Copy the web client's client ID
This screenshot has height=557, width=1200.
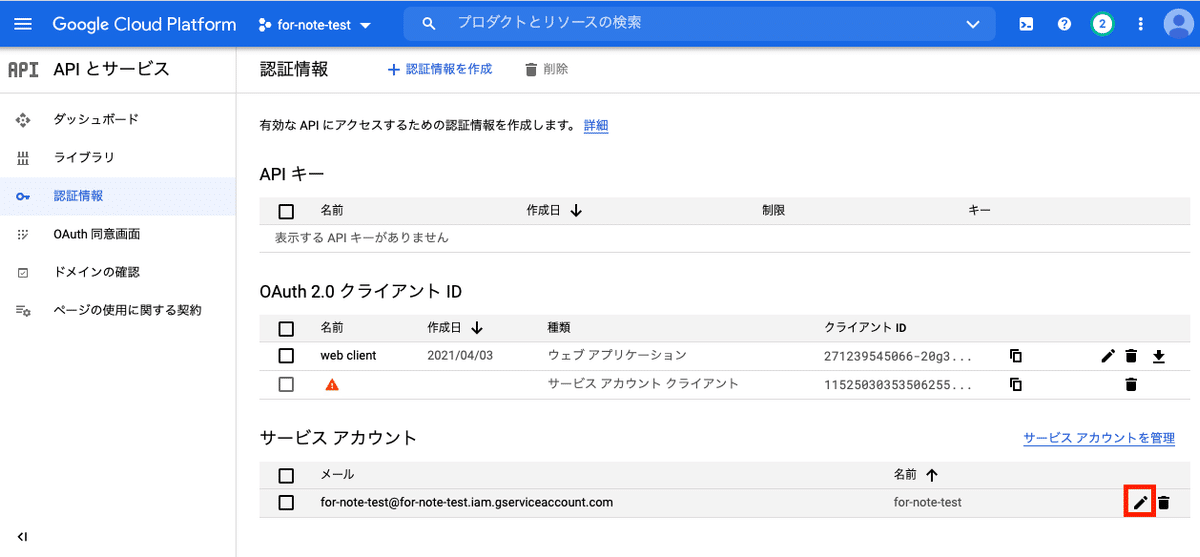[1016, 355]
